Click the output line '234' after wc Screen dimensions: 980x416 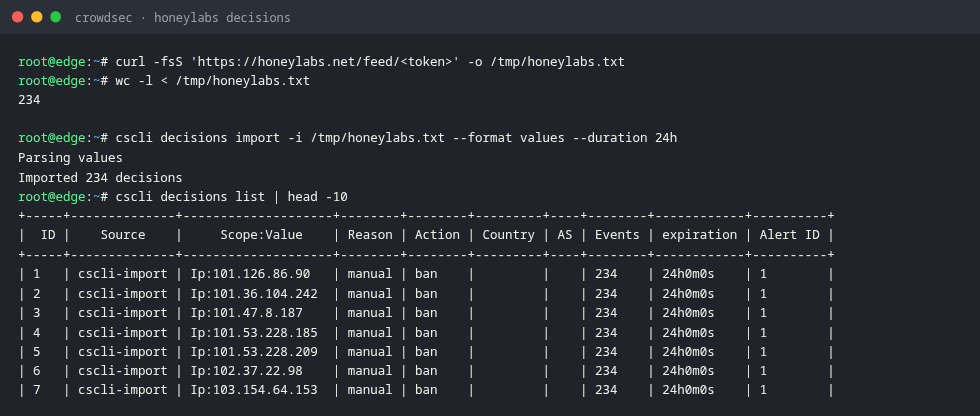[29, 99]
